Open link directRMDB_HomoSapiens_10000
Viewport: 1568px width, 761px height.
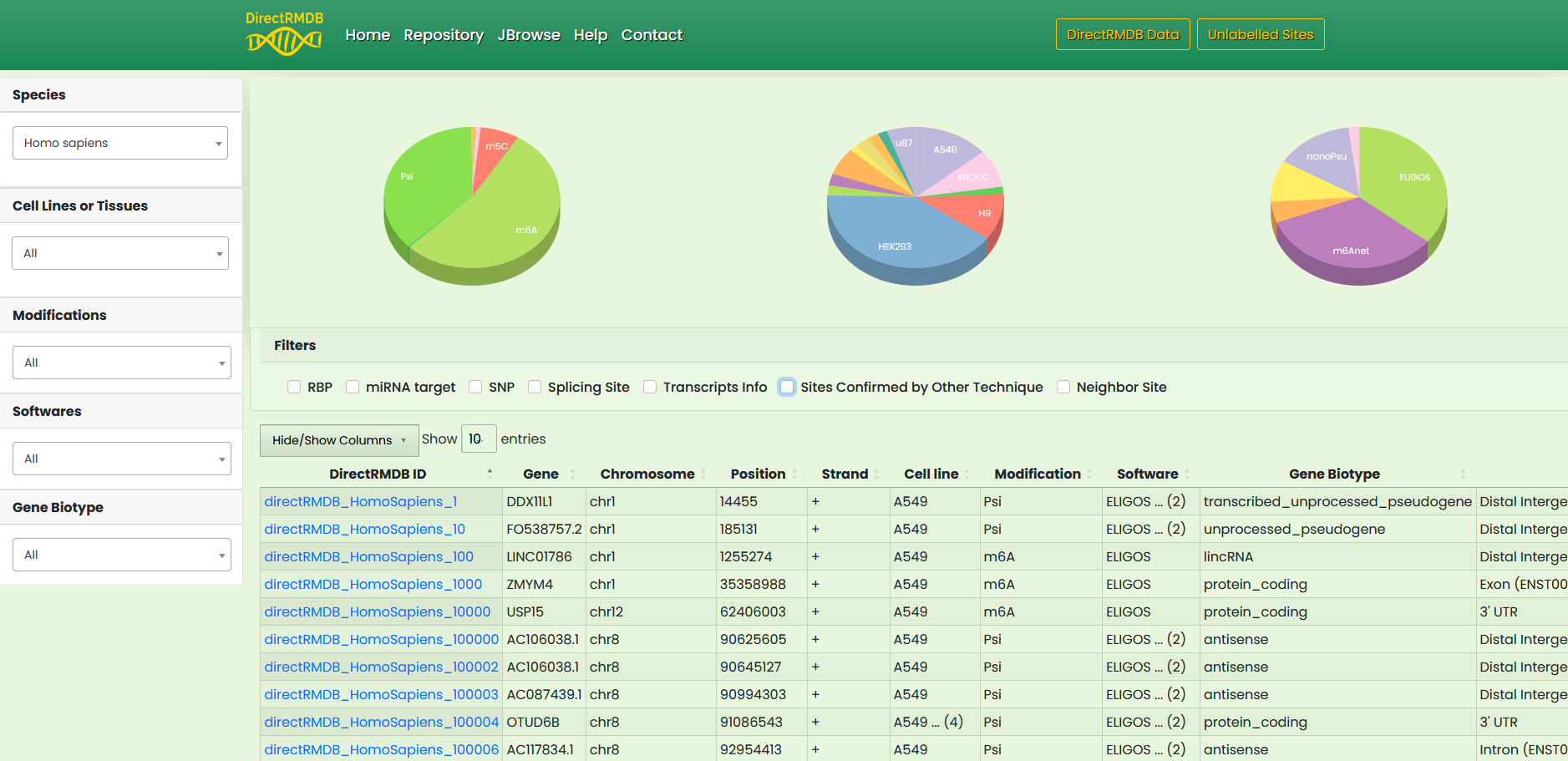point(378,611)
